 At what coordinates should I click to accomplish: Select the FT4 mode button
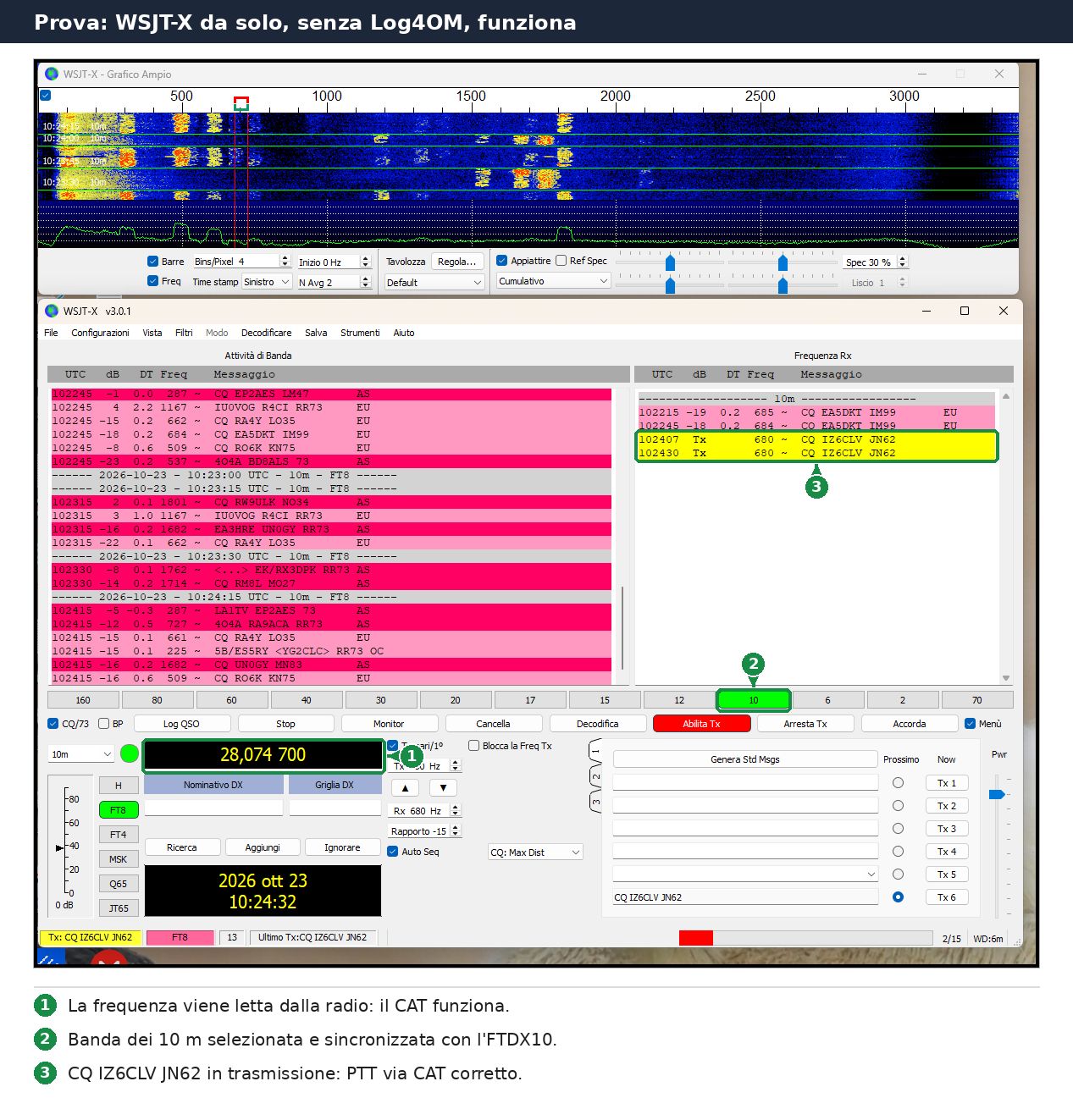point(119,835)
